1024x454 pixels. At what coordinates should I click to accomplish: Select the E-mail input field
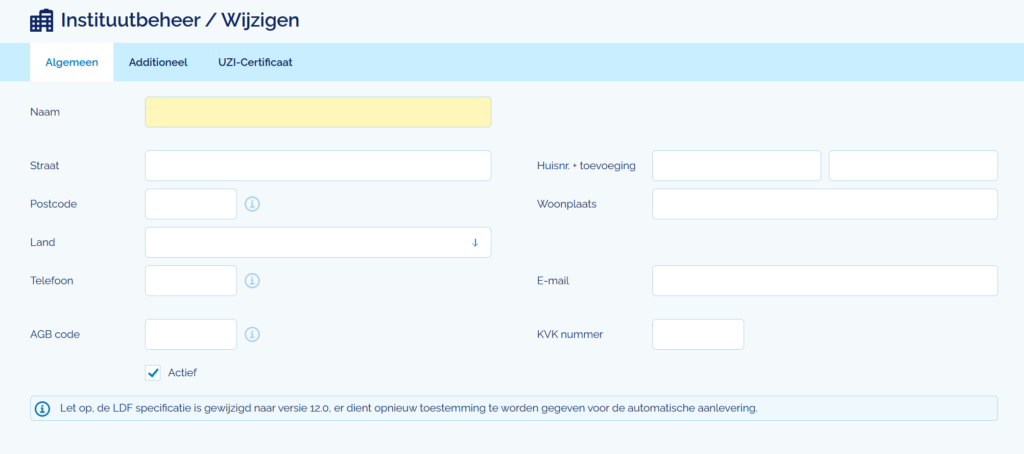[x=824, y=281]
